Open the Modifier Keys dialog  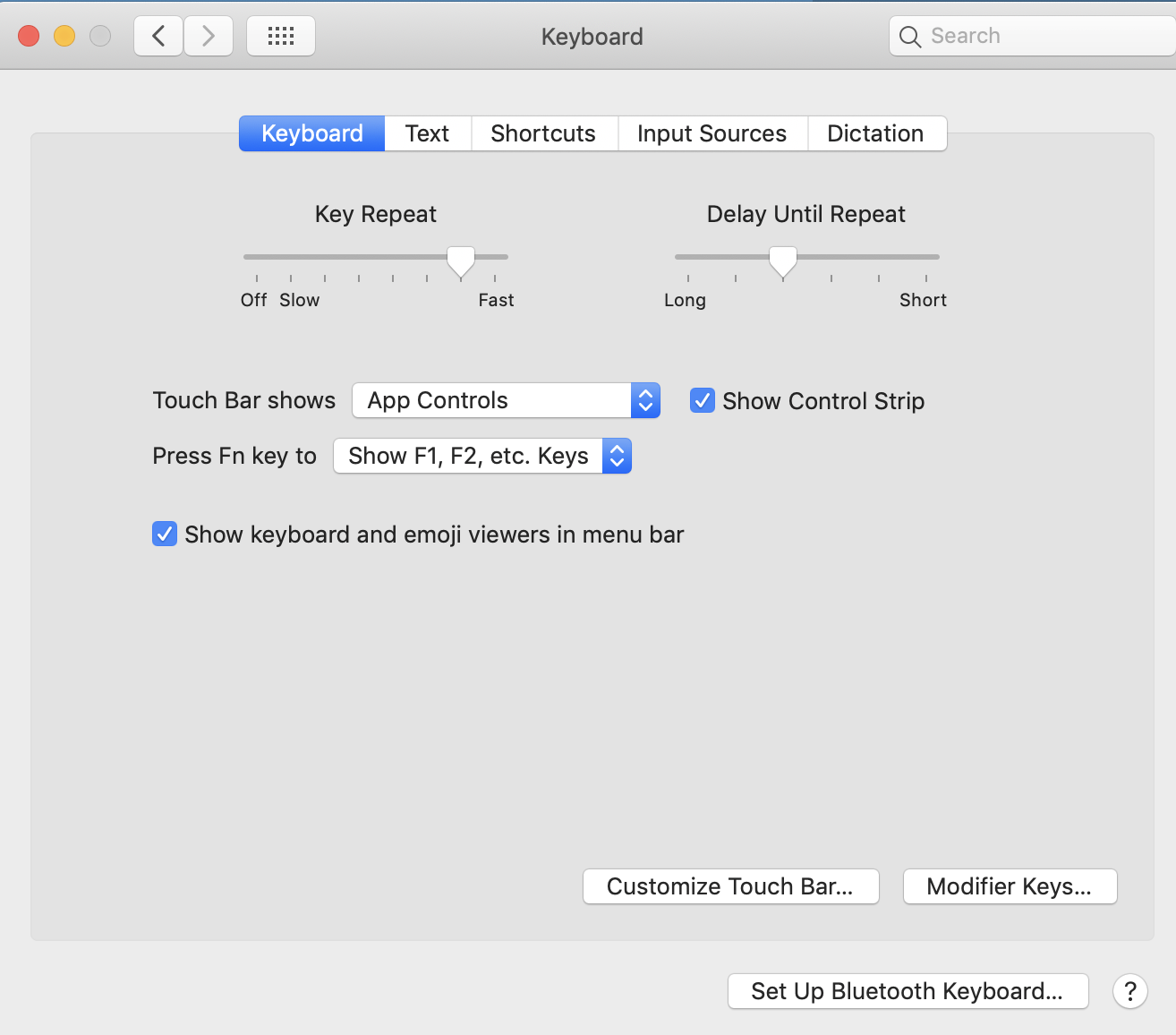click(1010, 886)
